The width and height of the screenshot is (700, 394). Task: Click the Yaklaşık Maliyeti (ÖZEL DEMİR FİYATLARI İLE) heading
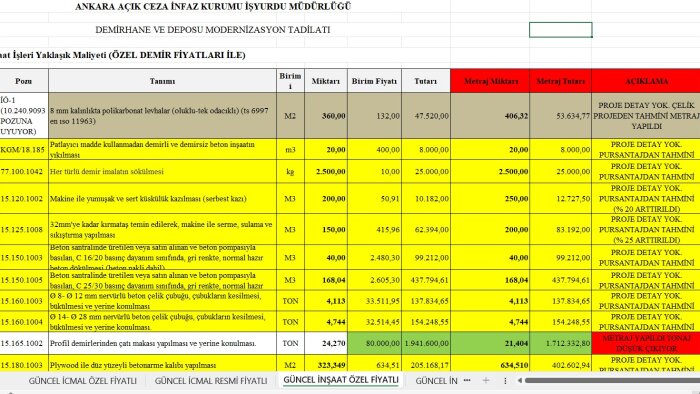coord(123,55)
